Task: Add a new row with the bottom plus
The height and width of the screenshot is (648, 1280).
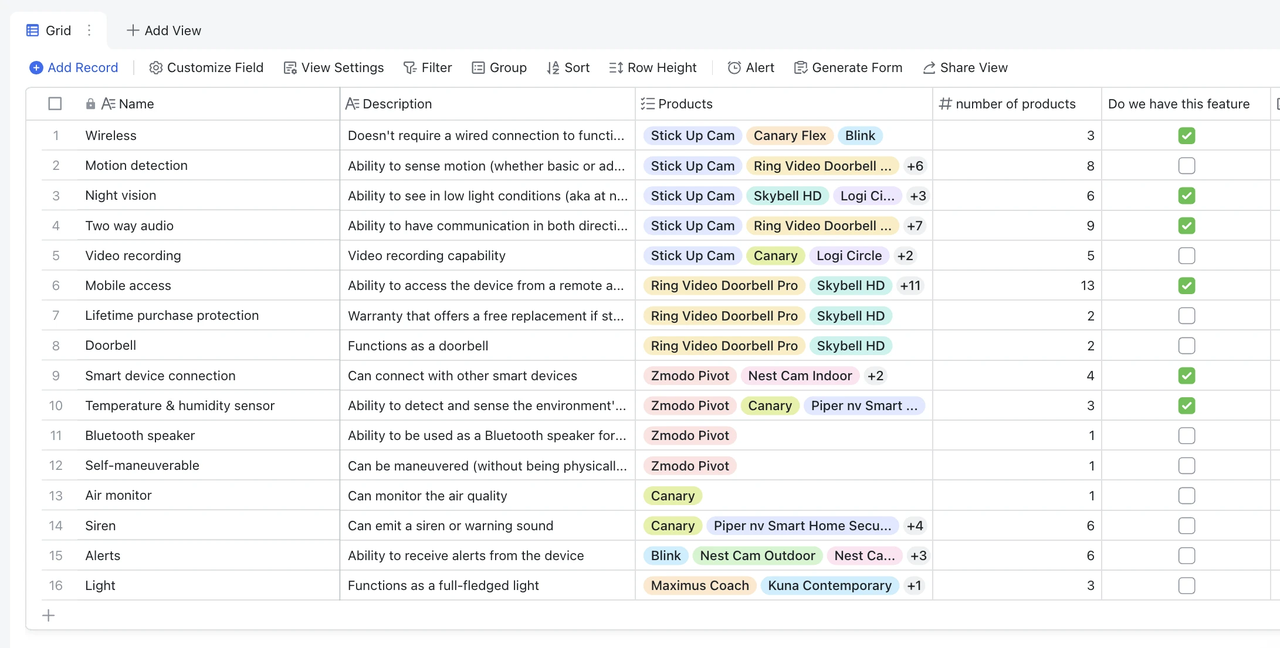Action: 48,615
